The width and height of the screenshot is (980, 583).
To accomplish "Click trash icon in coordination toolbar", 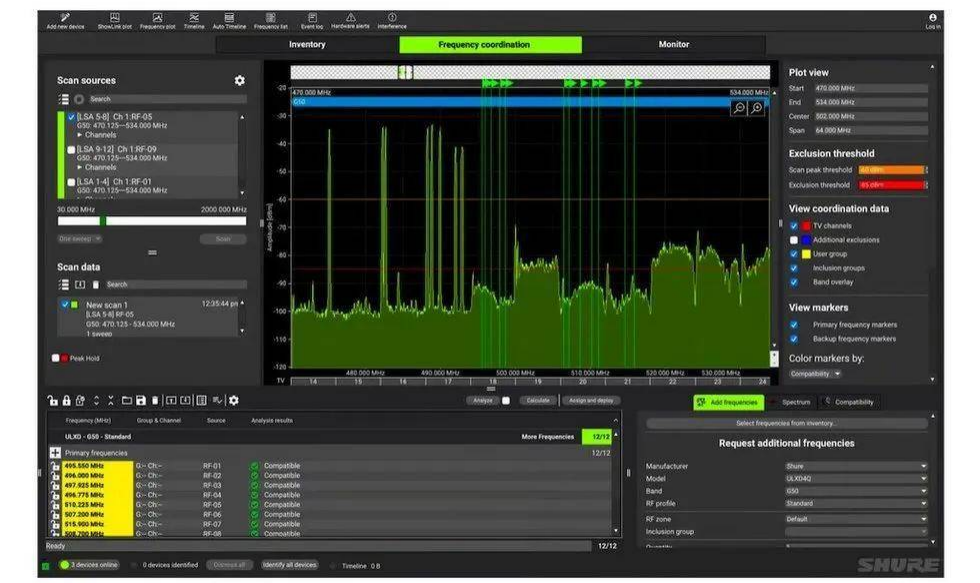I will (x=155, y=401).
